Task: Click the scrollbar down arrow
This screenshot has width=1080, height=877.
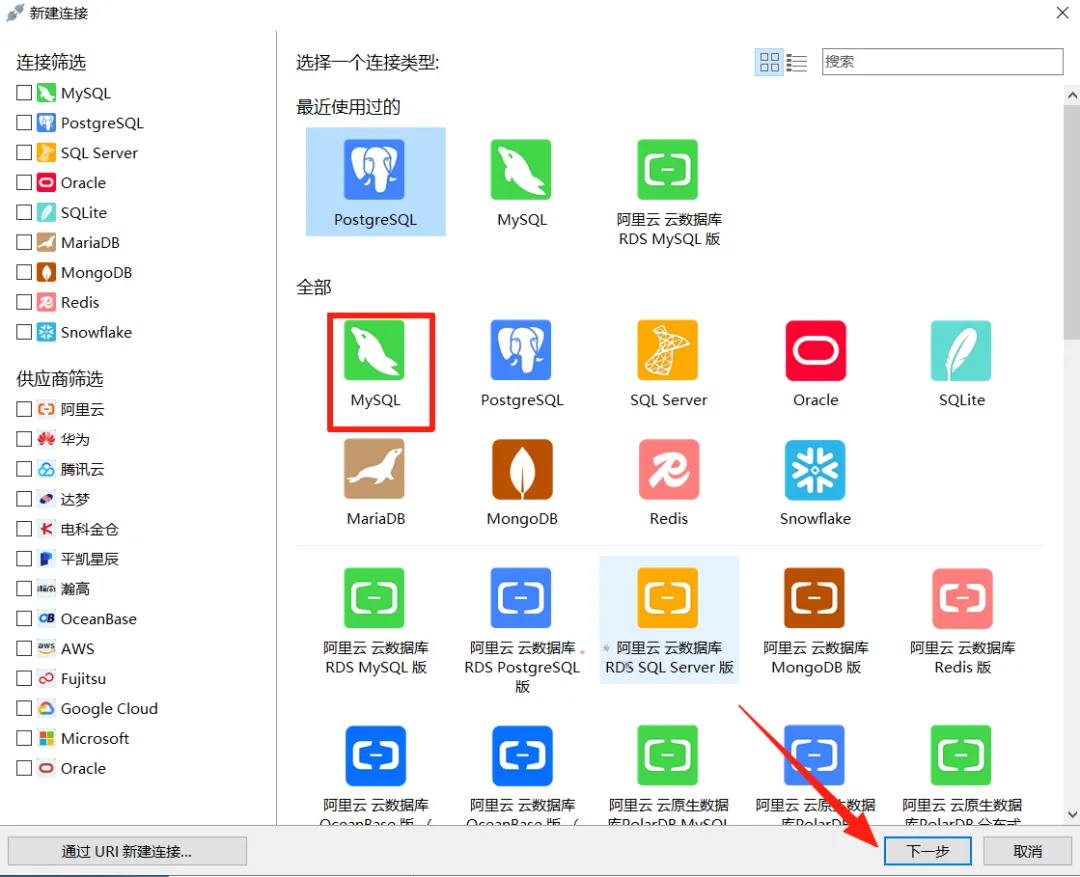Action: click(1072, 814)
